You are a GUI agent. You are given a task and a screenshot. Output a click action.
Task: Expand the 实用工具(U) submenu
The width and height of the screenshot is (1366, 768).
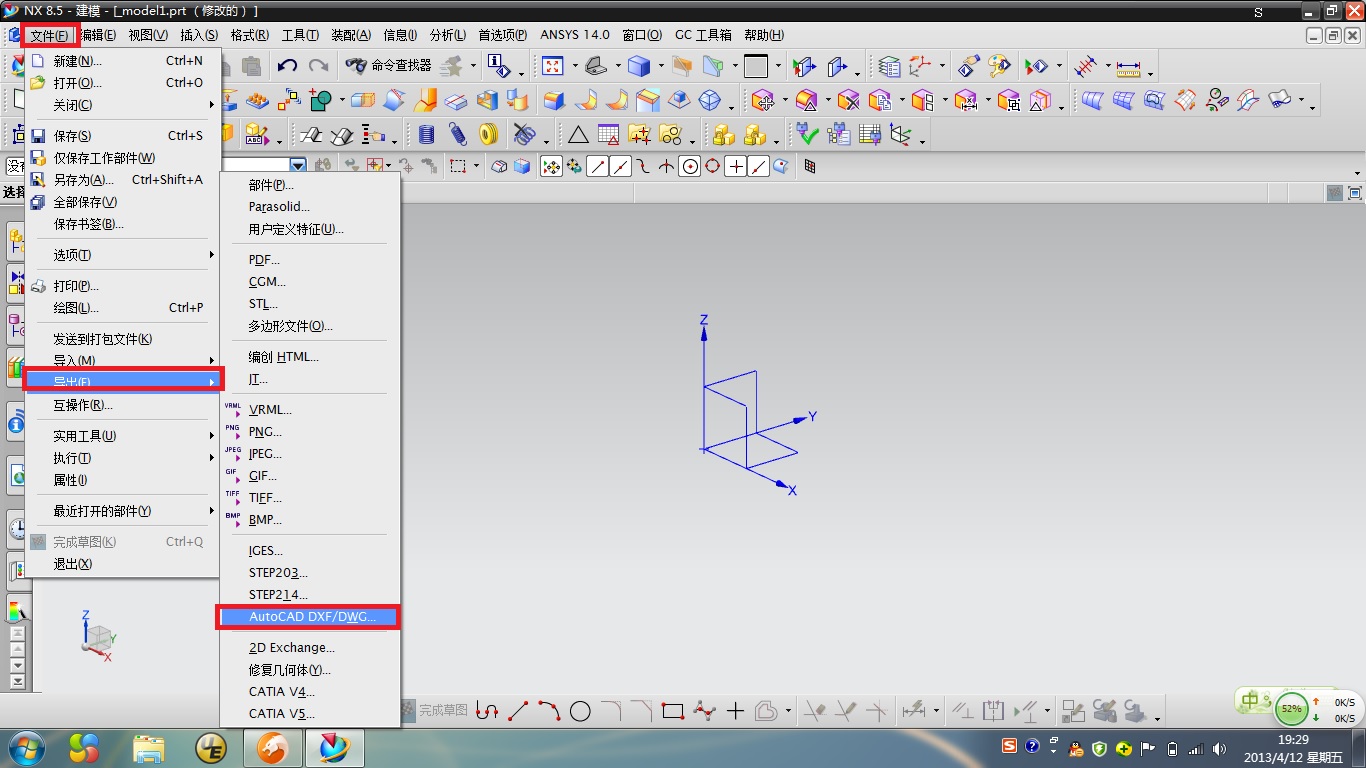coord(122,436)
